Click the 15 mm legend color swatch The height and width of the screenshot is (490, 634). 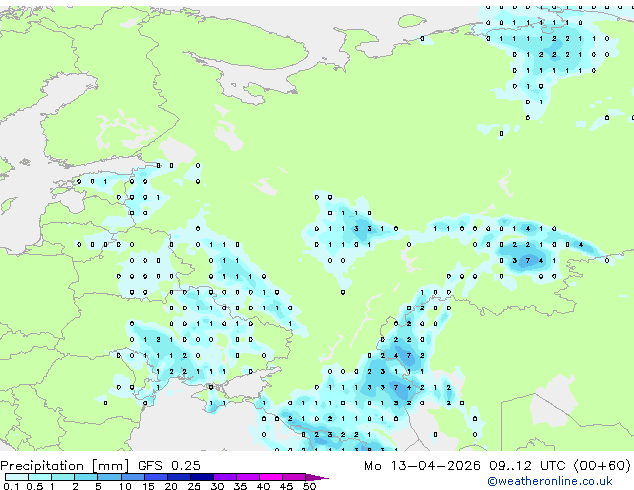(x=155, y=477)
